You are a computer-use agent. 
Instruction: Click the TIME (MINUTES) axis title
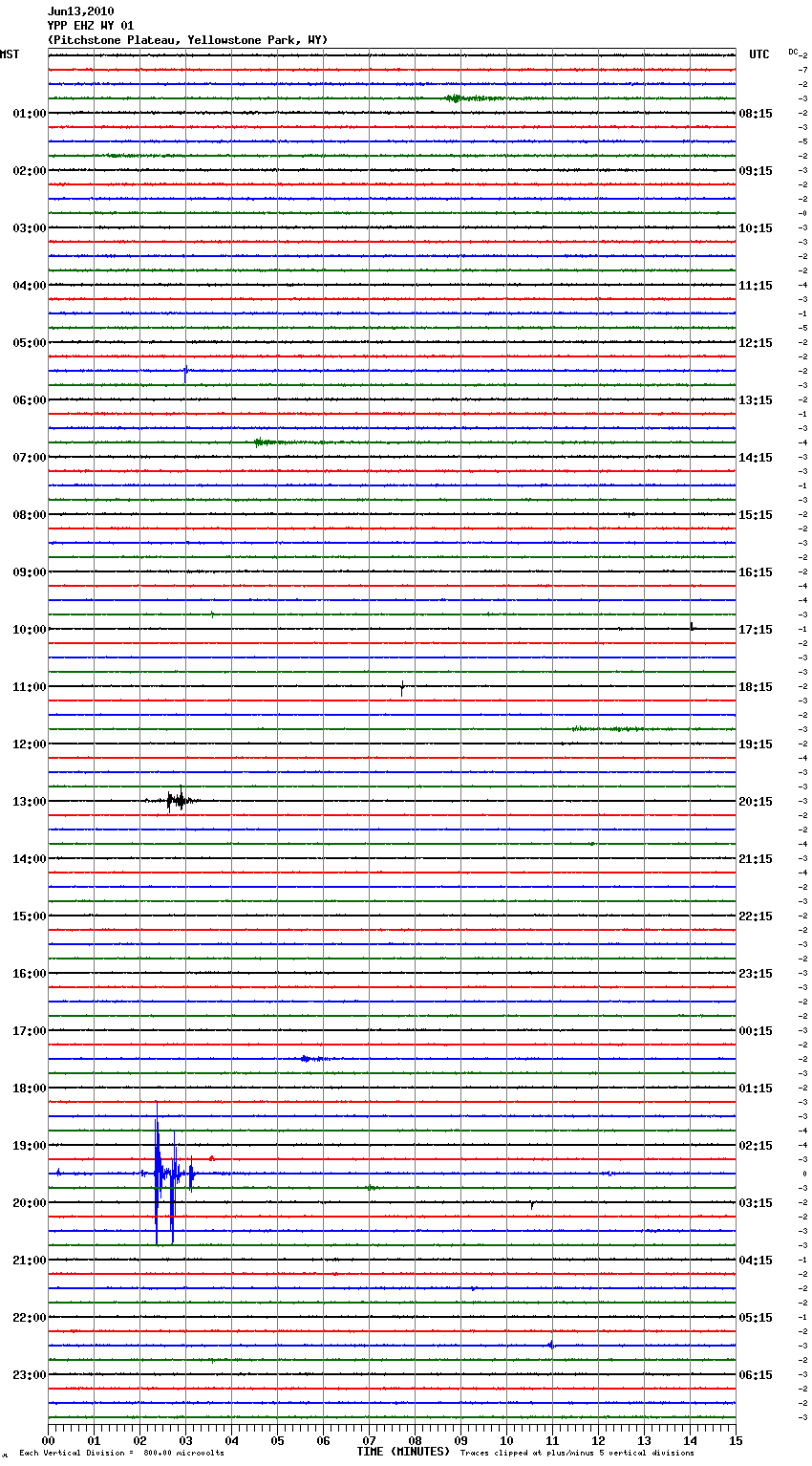(403, 1452)
